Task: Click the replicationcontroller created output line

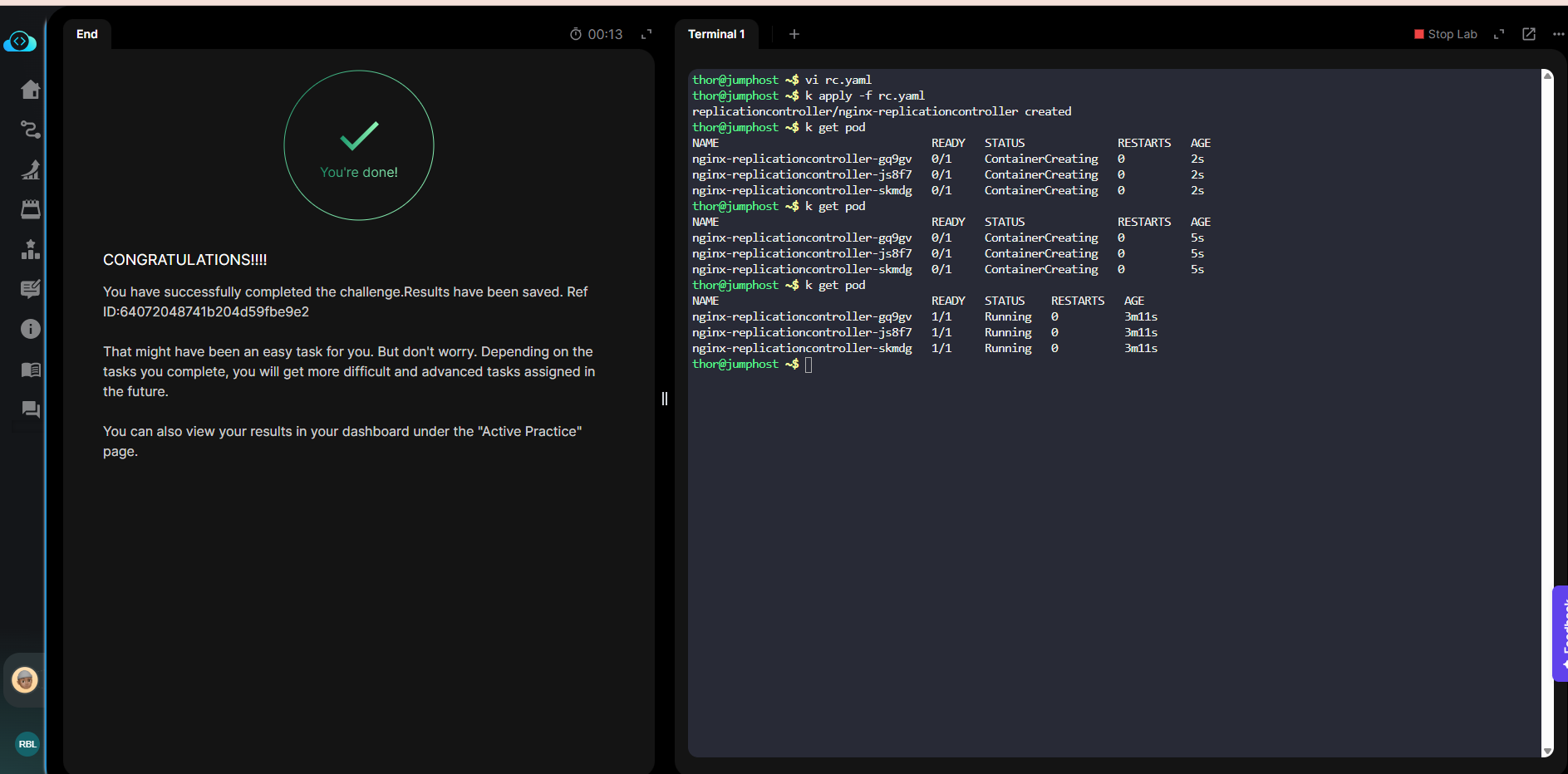Action: 882,111
